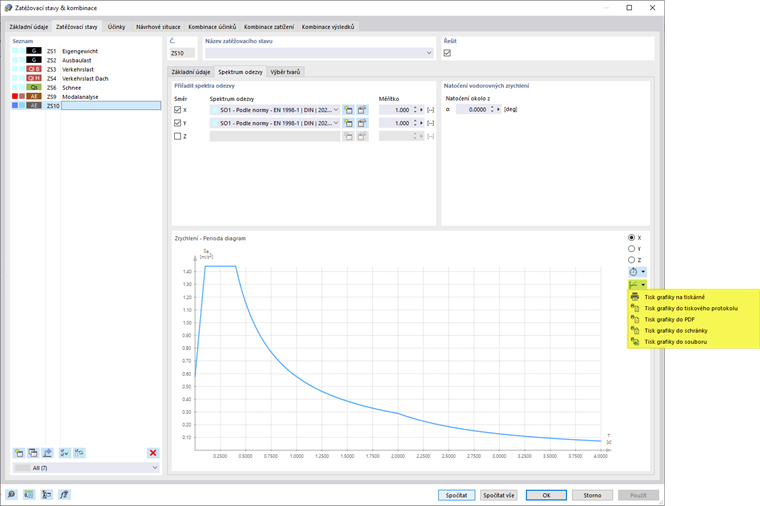Open the clock icon dropdown arrow
The width and height of the screenshot is (760, 506).
point(643,272)
